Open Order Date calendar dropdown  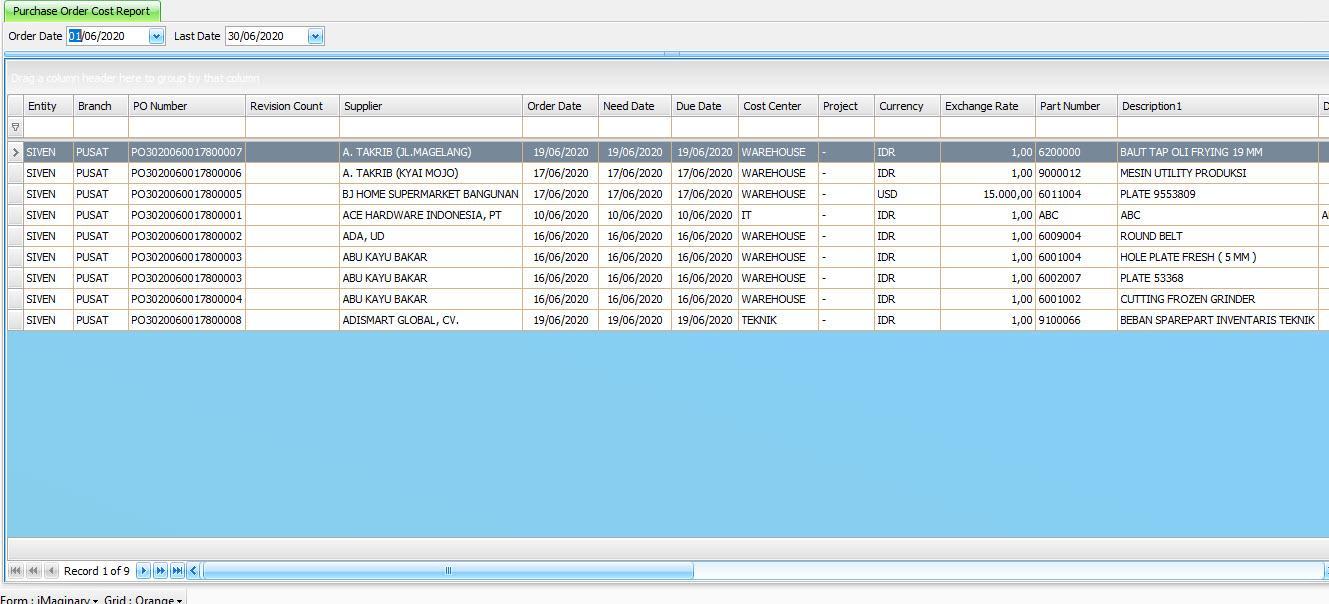pyautogui.click(x=156, y=36)
